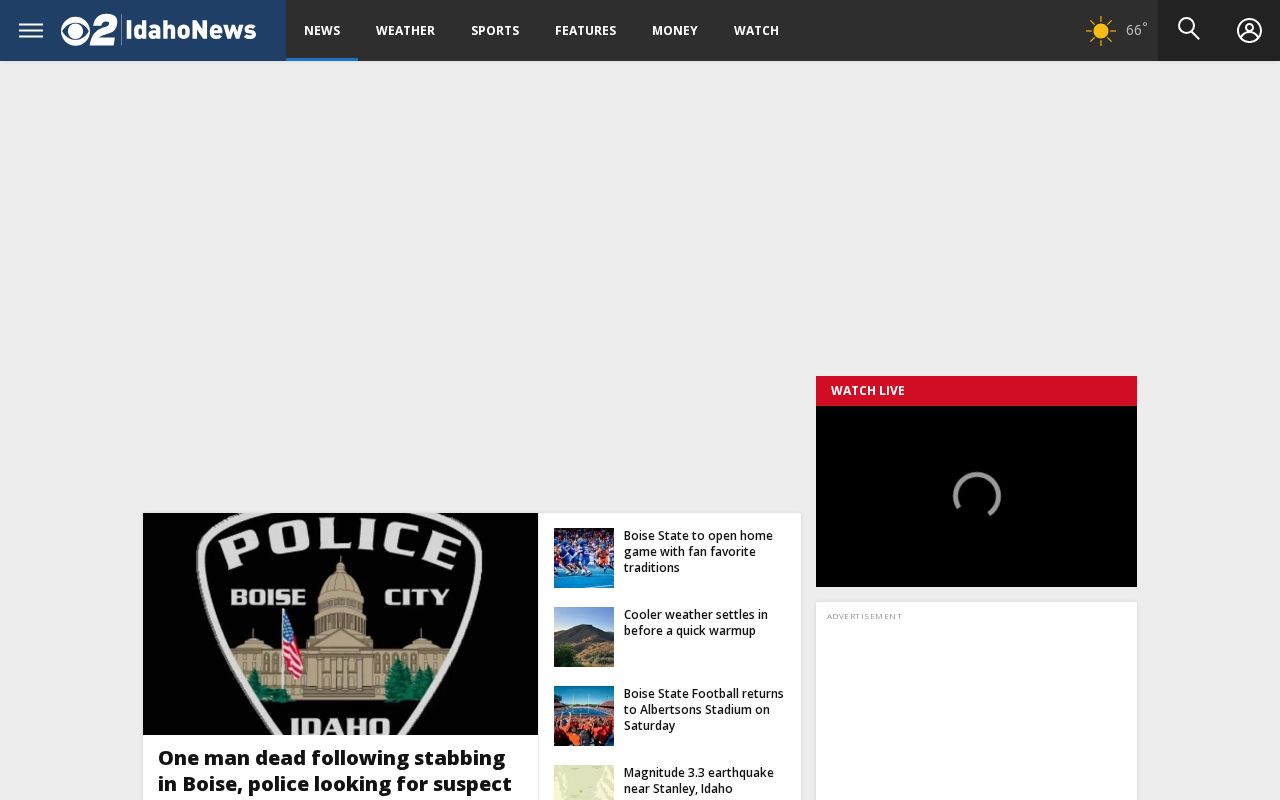1280x800 pixels.
Task: Open the user account icon
Action: click(1249, 30)
